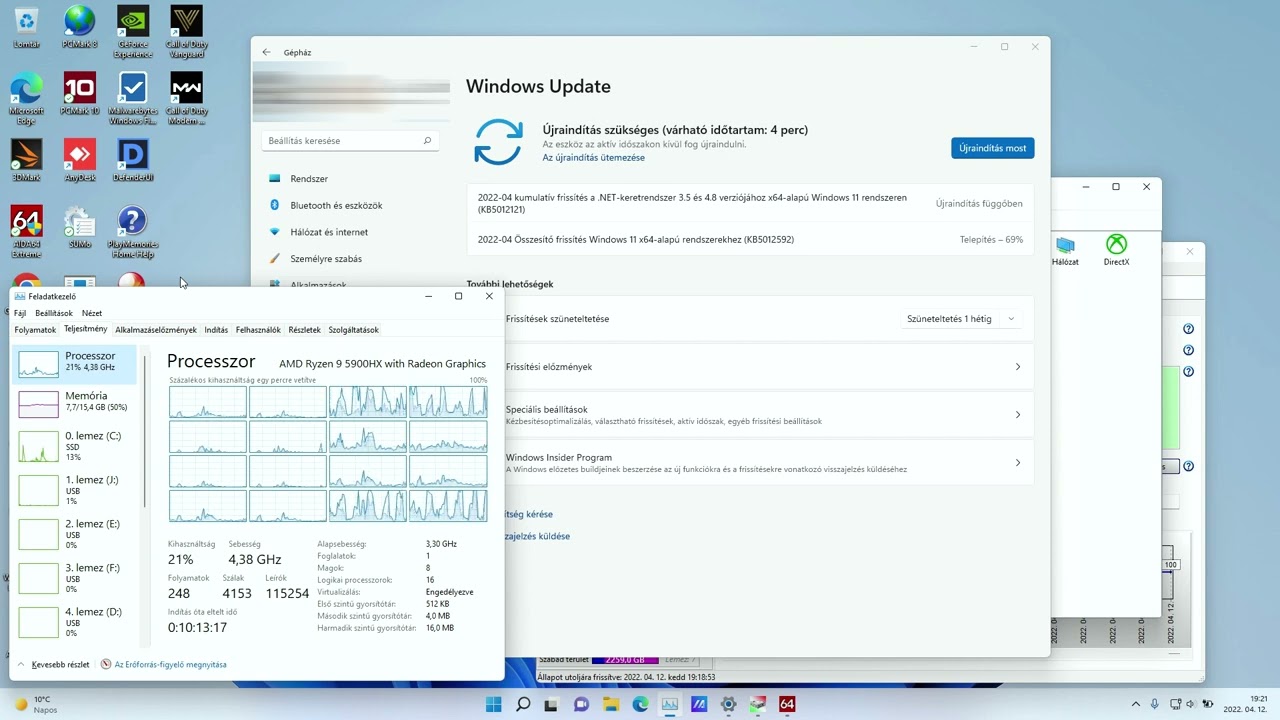Open Call of Duty Vanguard desktop shortcut

(187, 32)
